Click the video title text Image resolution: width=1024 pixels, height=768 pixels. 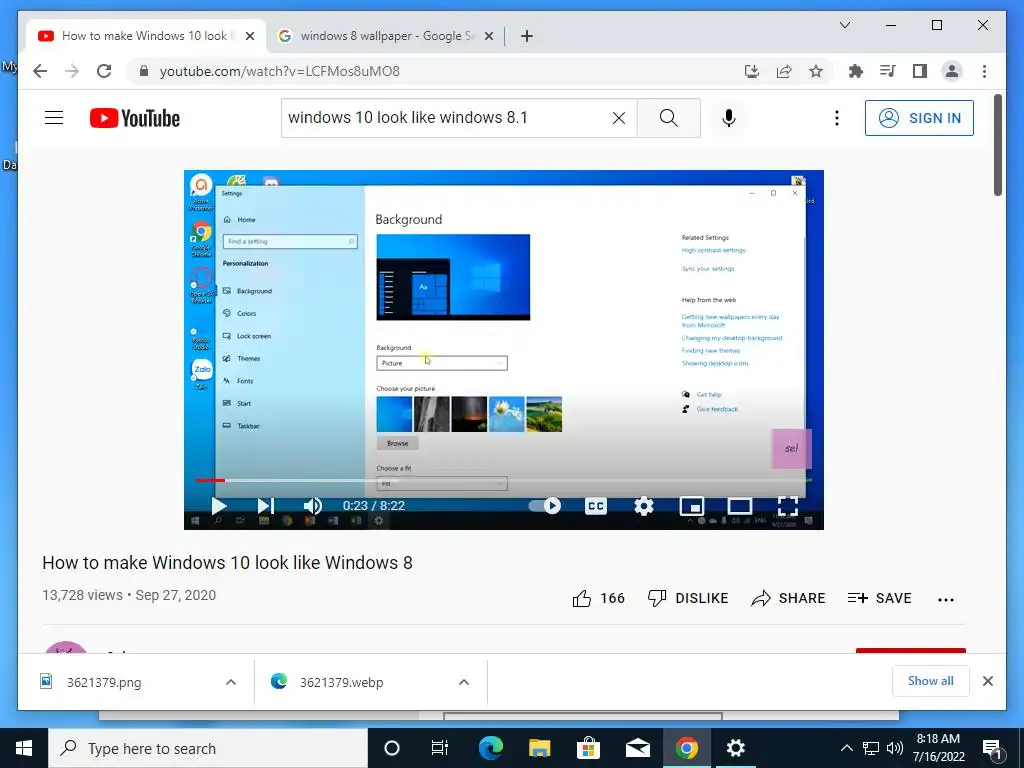click(227, 562)
